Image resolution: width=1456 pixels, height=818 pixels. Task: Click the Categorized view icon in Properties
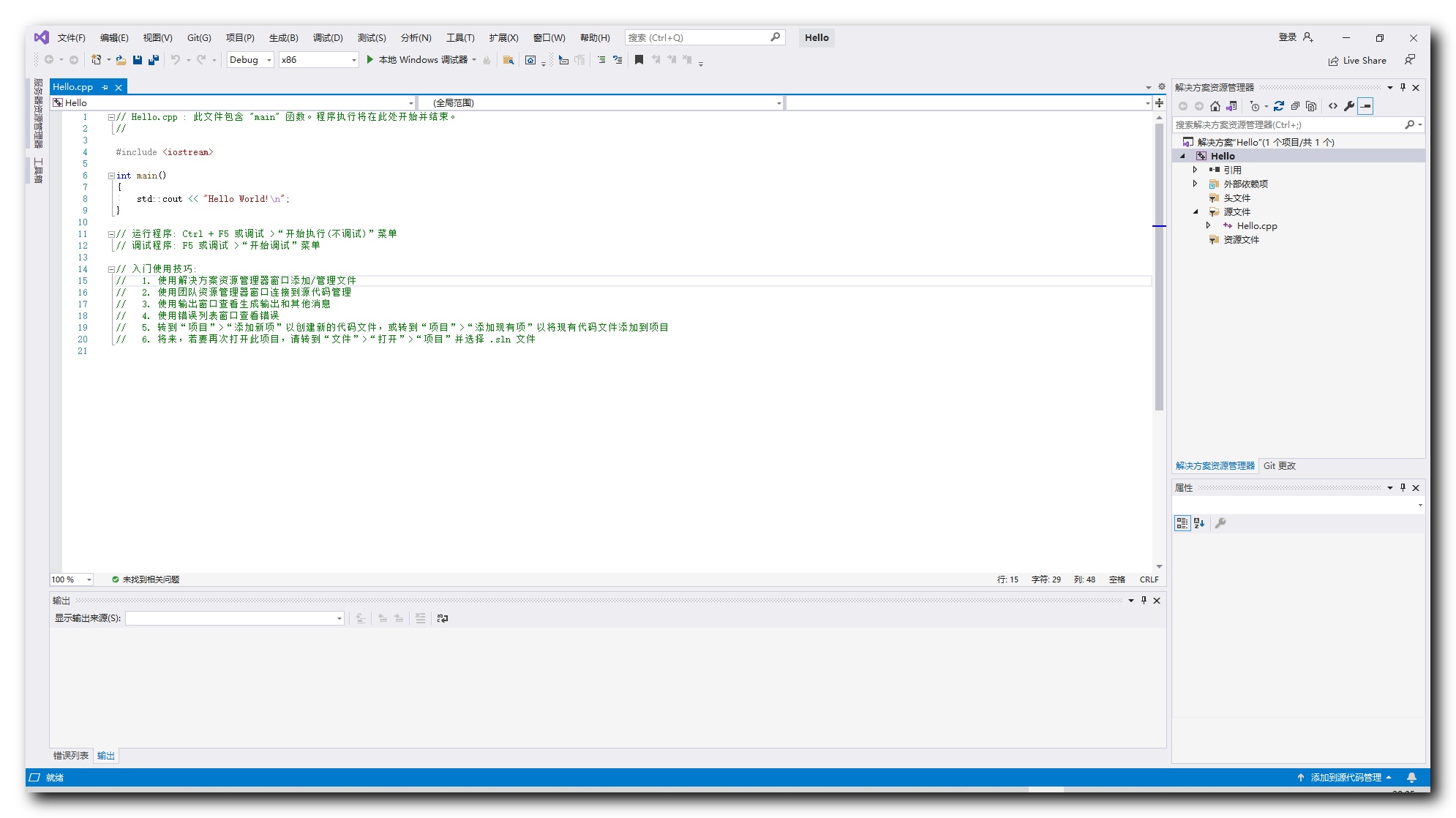click(x=1182, y=523)
